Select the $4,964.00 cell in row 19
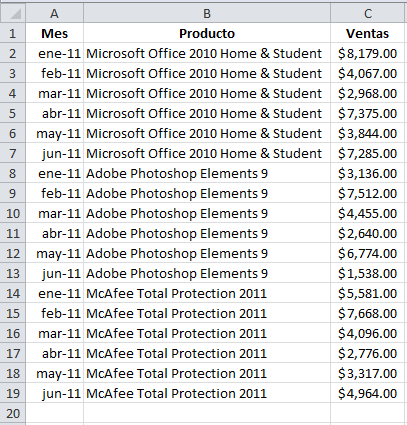The width and height of the screenshot is (407, 425). pos(368,393)
